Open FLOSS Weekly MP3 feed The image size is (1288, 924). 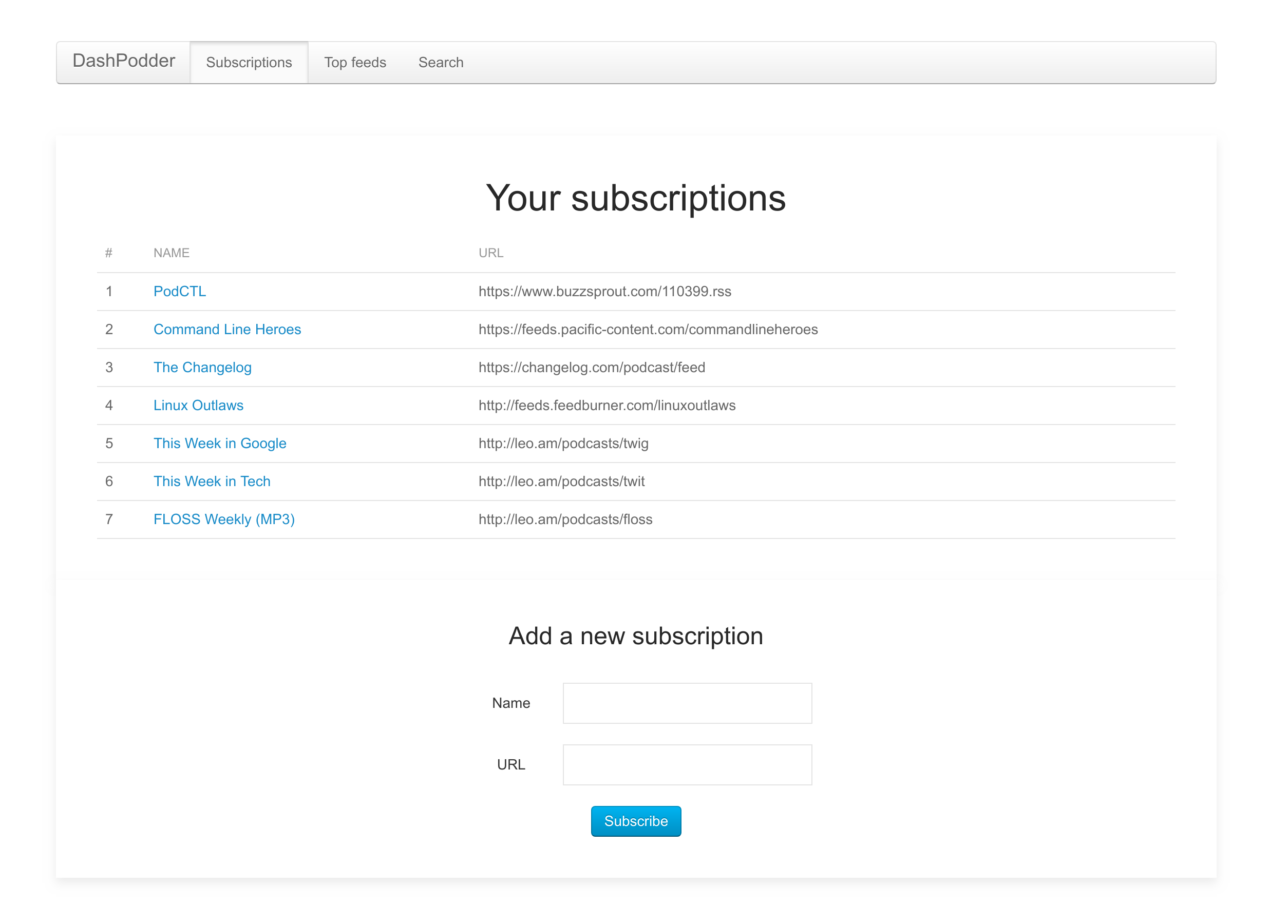click(224, 519)
